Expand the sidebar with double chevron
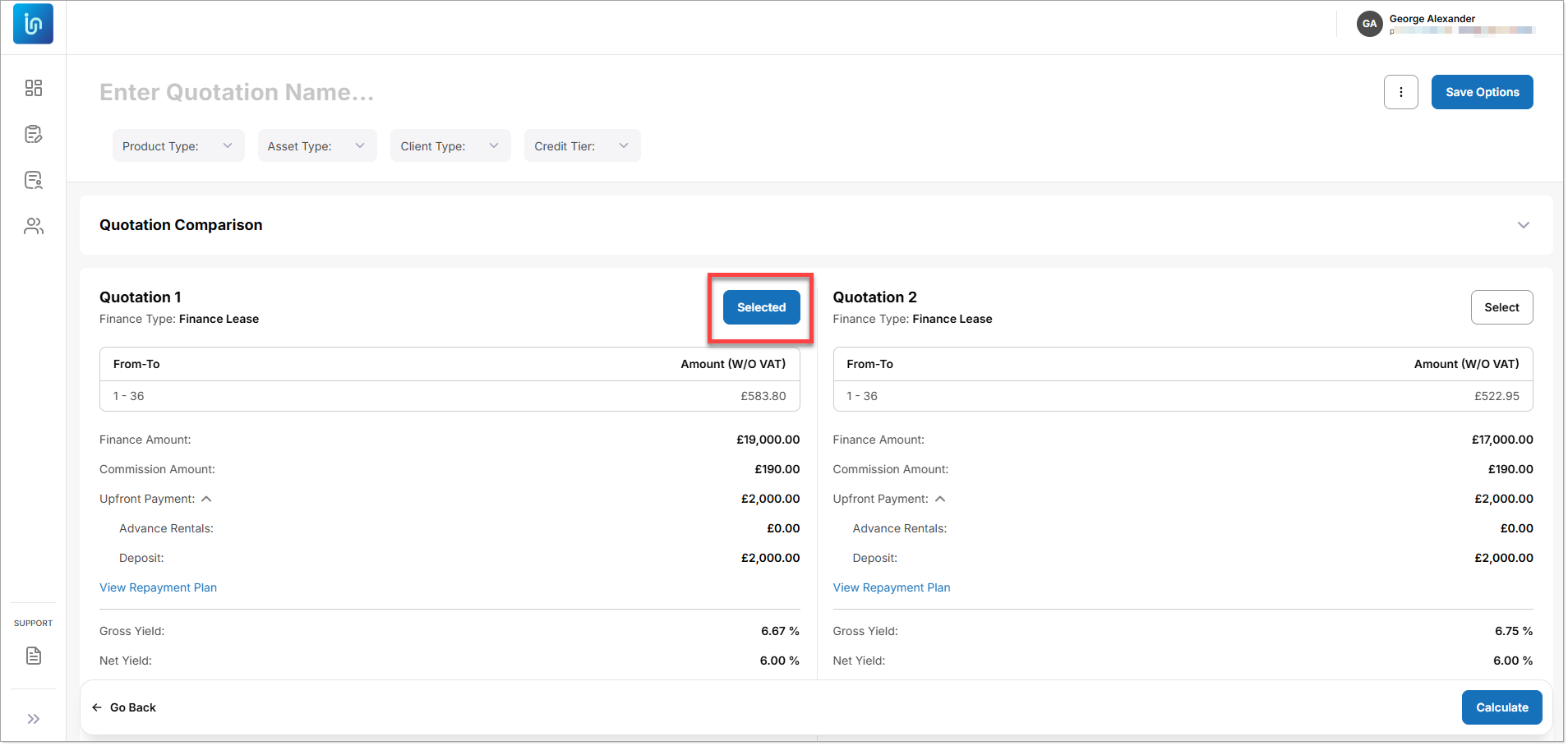The image size is (1568, 746). click(x=34, y=719)
